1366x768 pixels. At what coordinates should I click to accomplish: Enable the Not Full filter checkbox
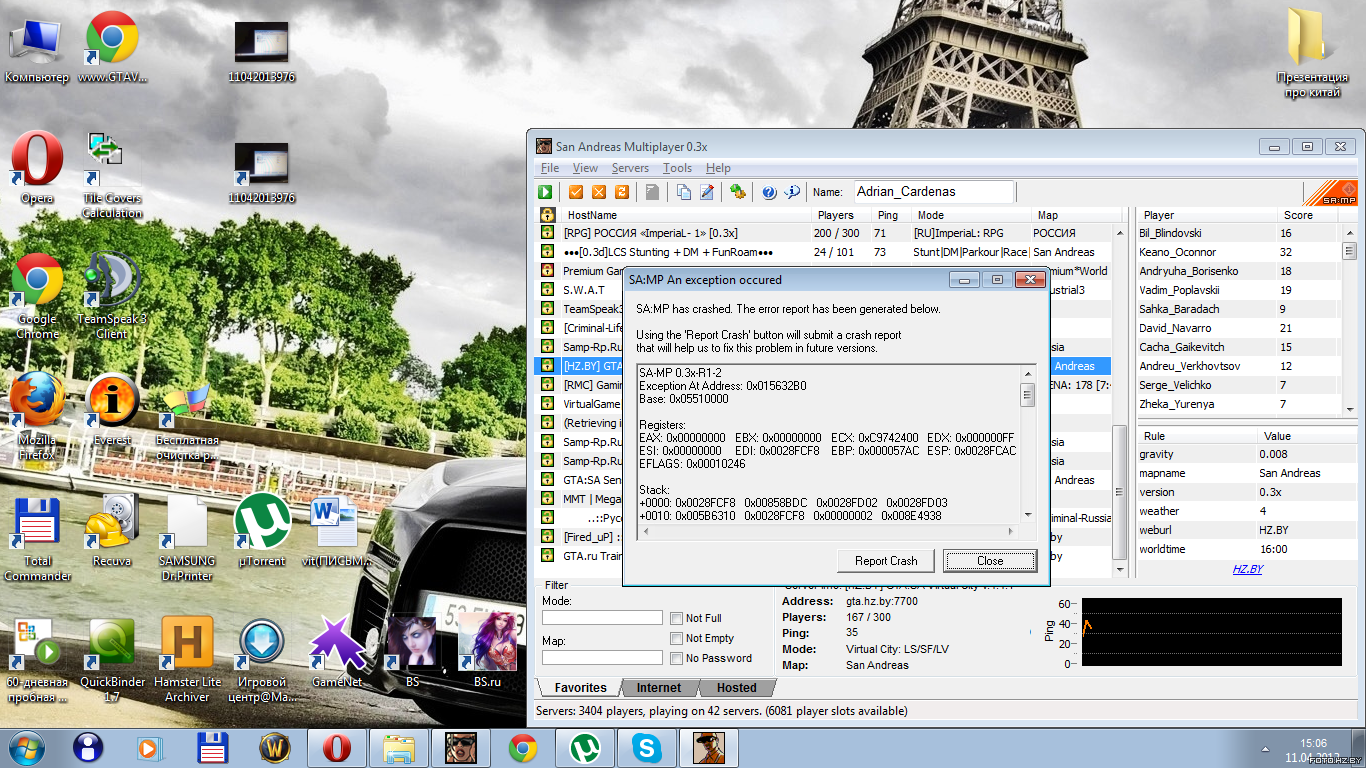[677, 619]
